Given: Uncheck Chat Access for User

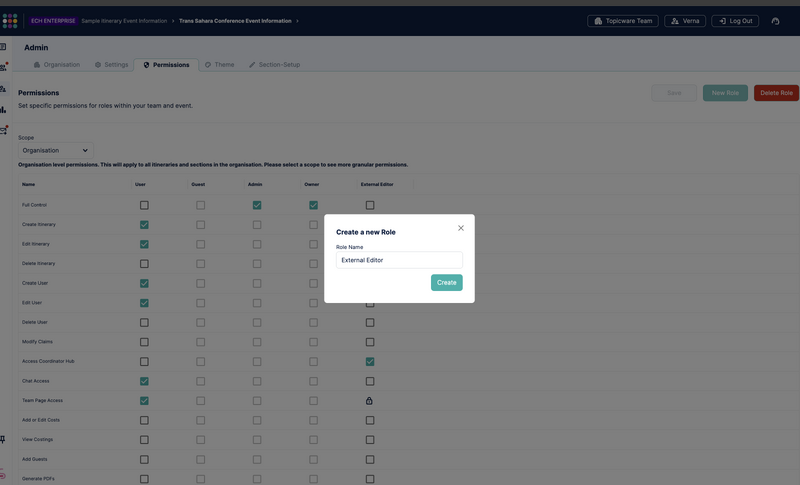Looking at the screenshot, I should [144, 381].
